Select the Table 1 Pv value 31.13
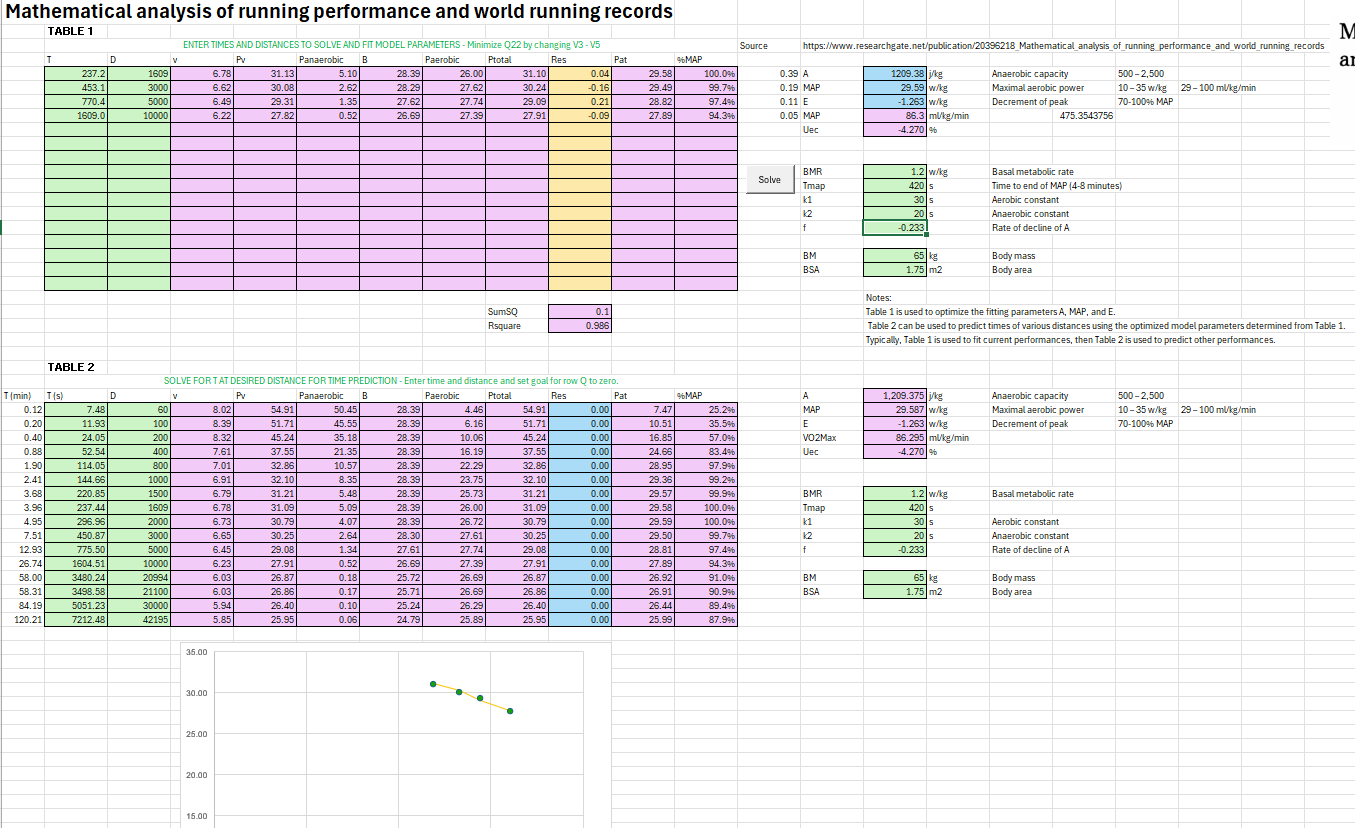The height and width of the screenshot is (828, 1355). click(265, 74)
